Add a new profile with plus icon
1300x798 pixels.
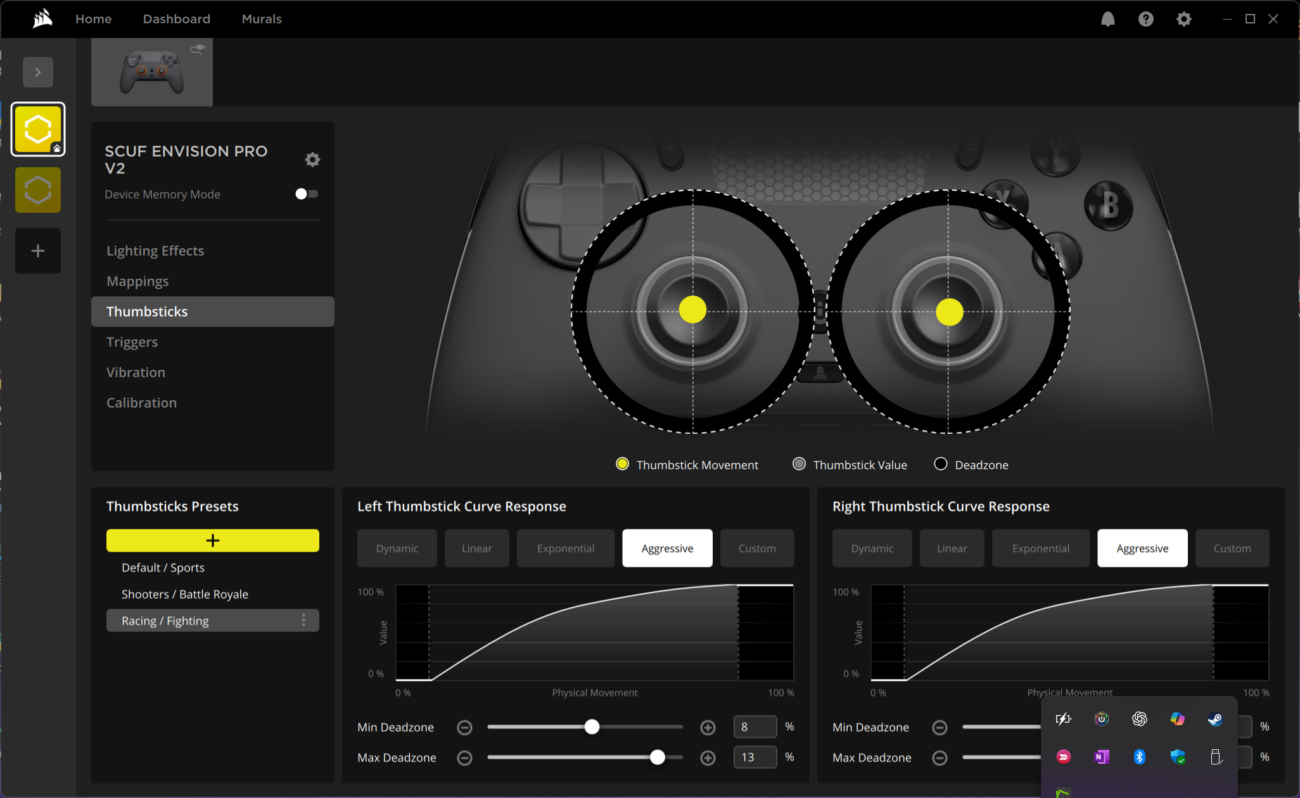38,251
